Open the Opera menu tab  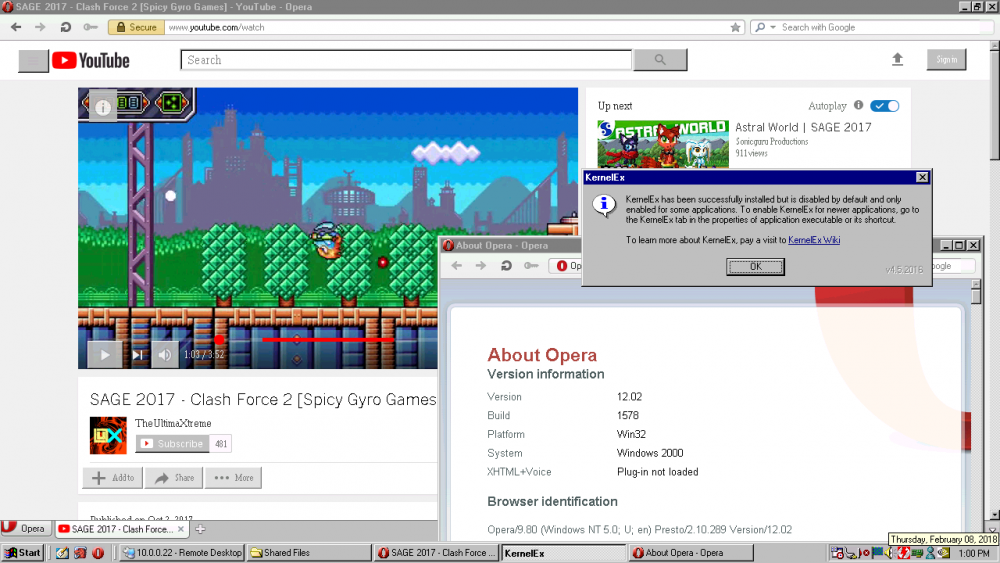[24, 529]
